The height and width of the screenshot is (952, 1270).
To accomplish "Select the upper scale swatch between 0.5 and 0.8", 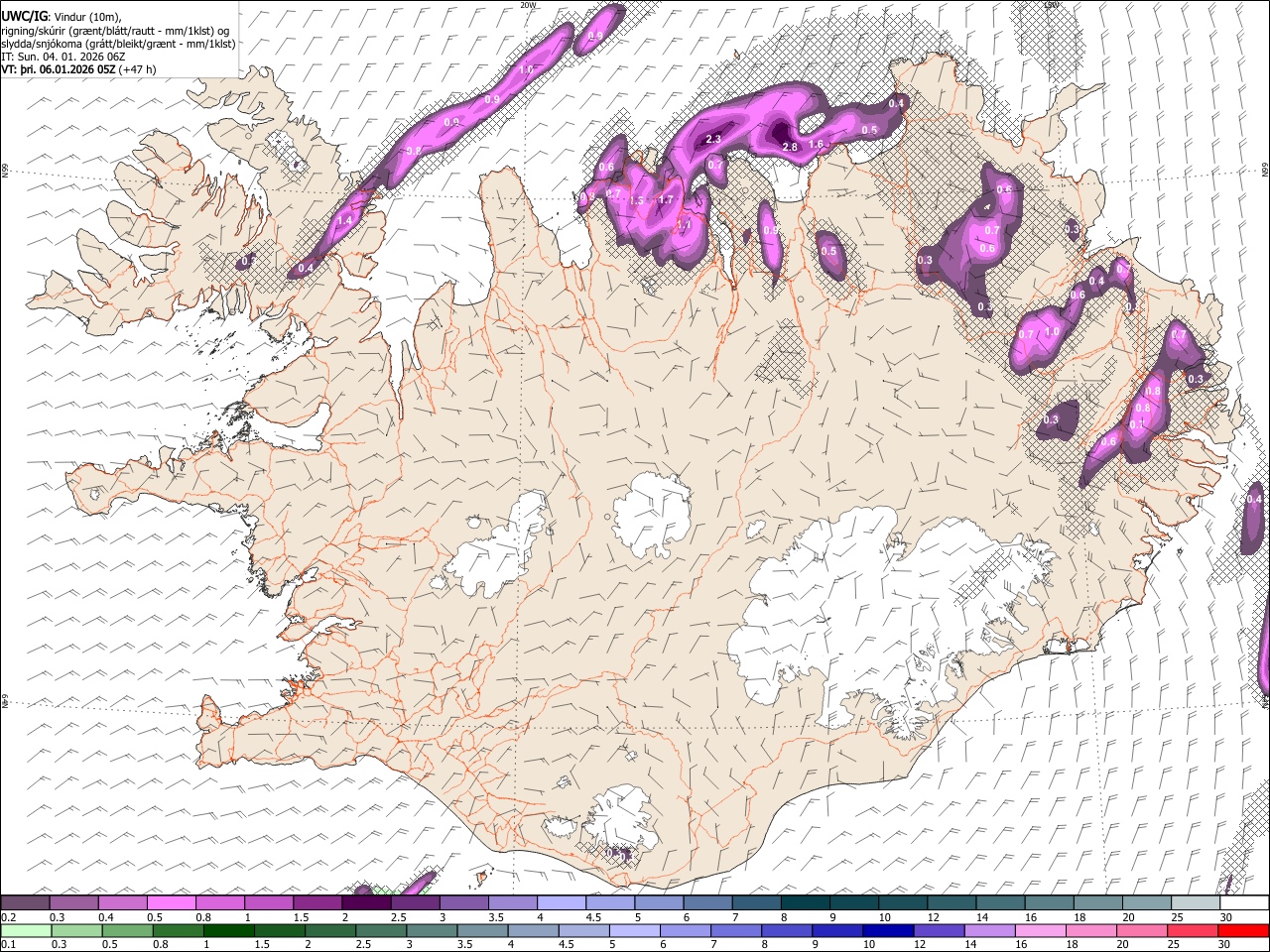I will tap(172, 903).
